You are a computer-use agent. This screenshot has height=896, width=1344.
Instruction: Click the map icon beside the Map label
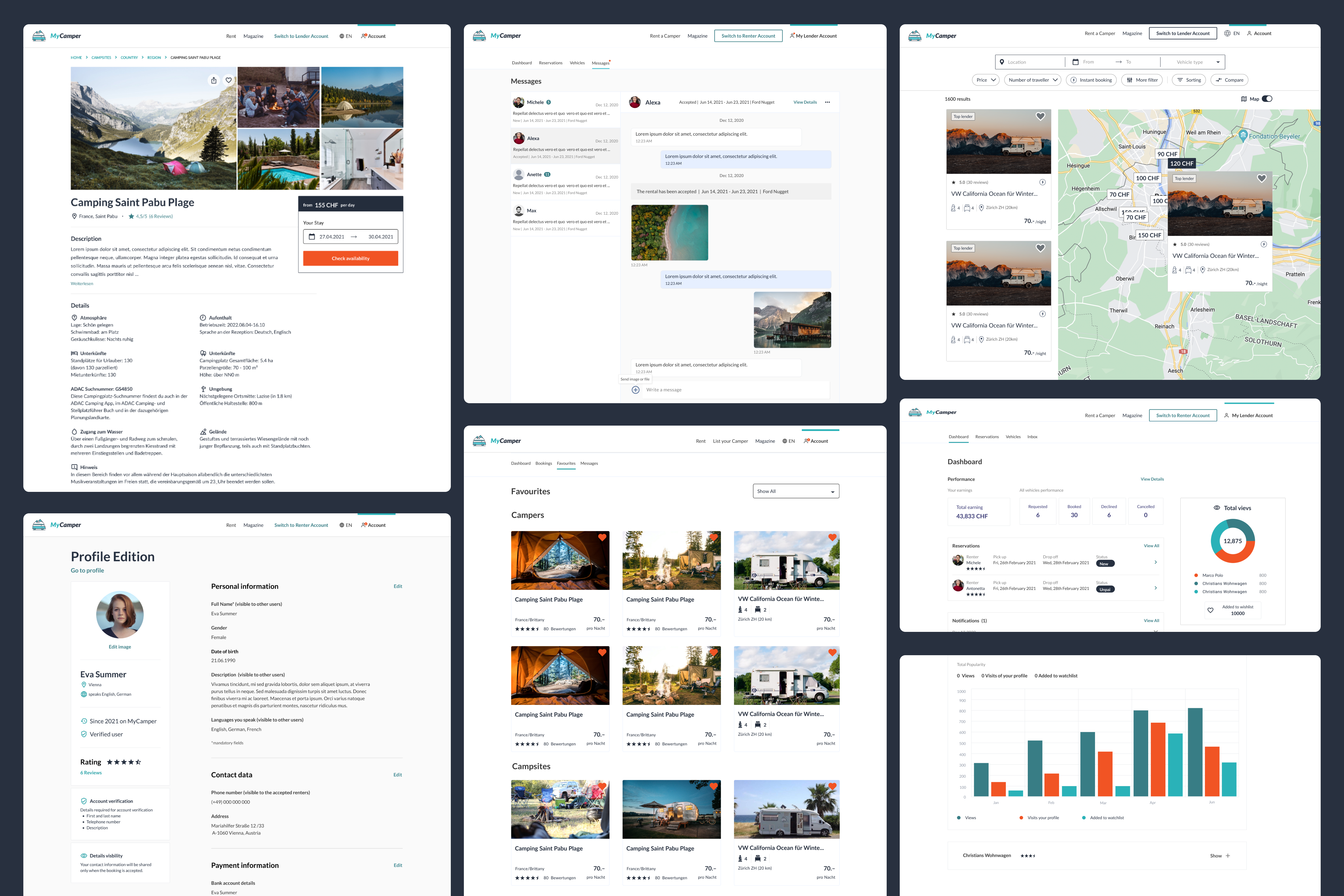(1243, 99)
